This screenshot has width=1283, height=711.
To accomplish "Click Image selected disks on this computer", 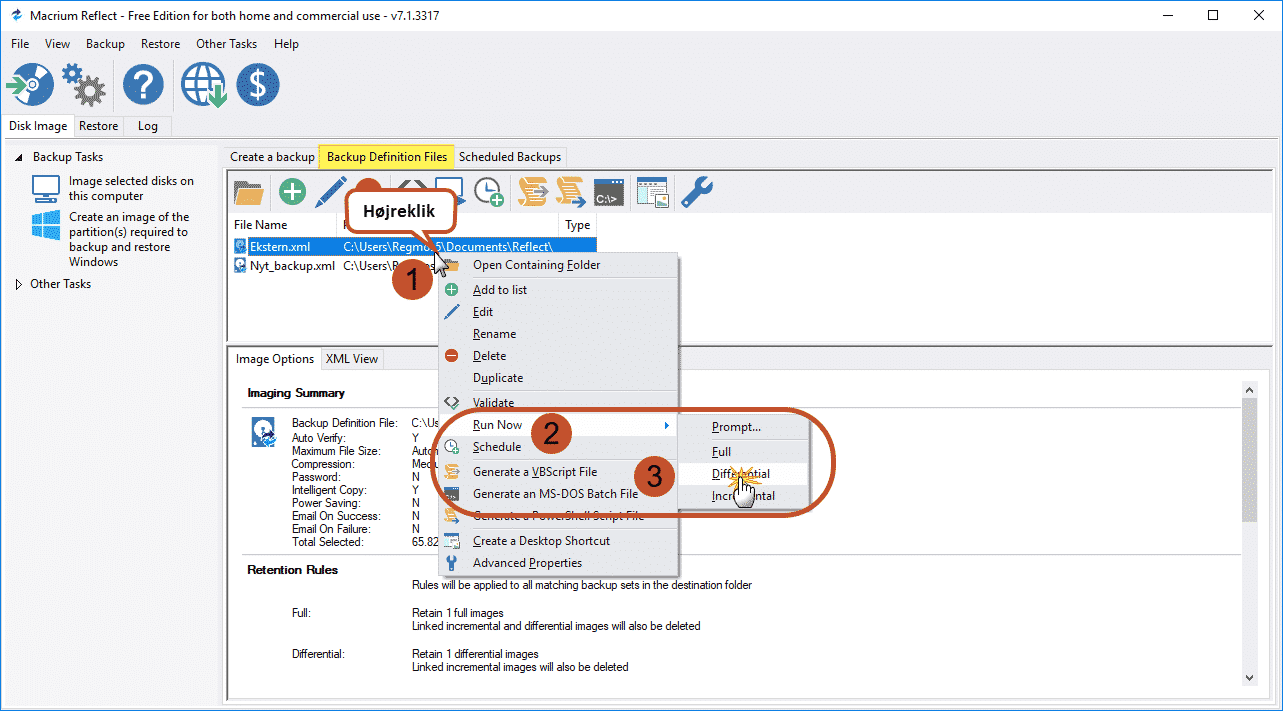I will [130, 188].
